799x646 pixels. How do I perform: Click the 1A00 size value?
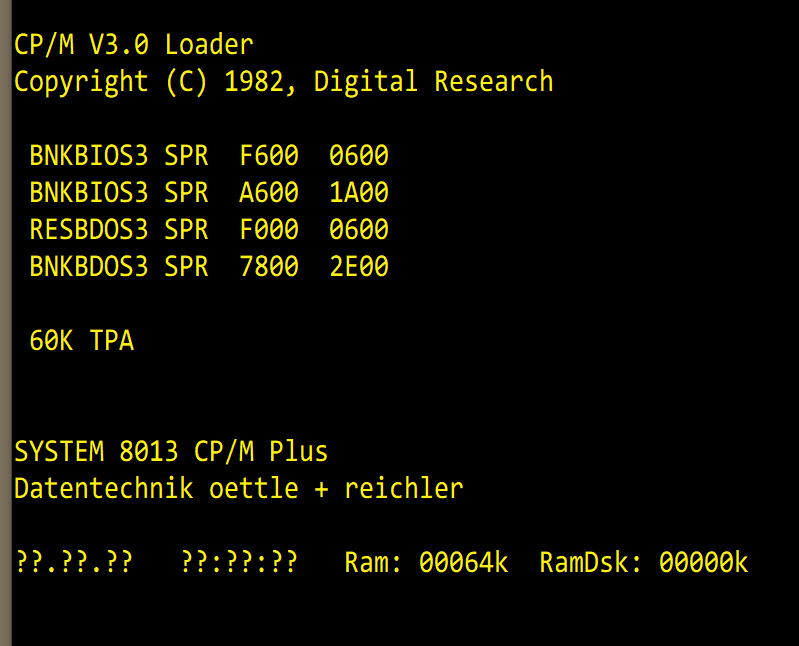359,193
